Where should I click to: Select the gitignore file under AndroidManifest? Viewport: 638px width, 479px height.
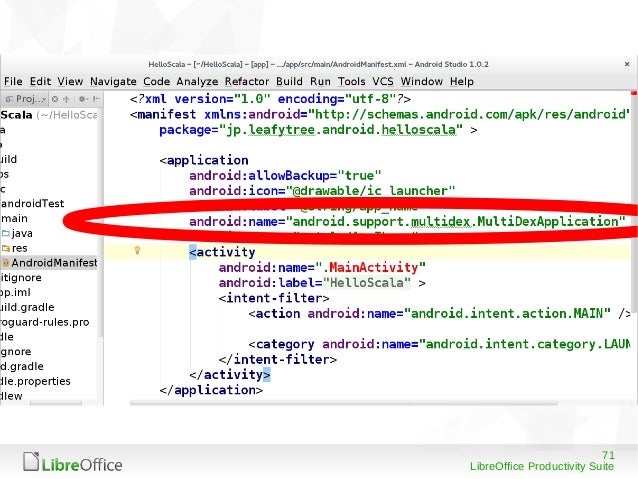[21, 278]
